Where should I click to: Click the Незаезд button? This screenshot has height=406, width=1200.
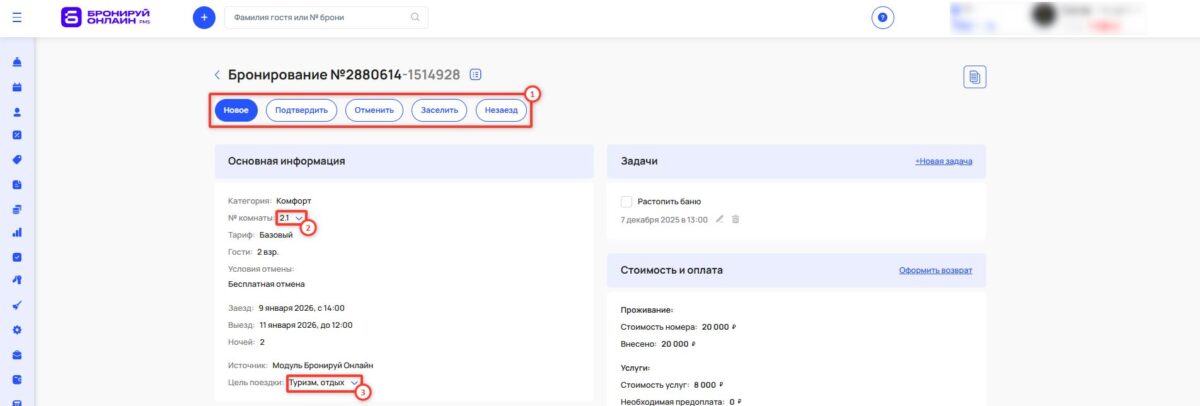501,110
